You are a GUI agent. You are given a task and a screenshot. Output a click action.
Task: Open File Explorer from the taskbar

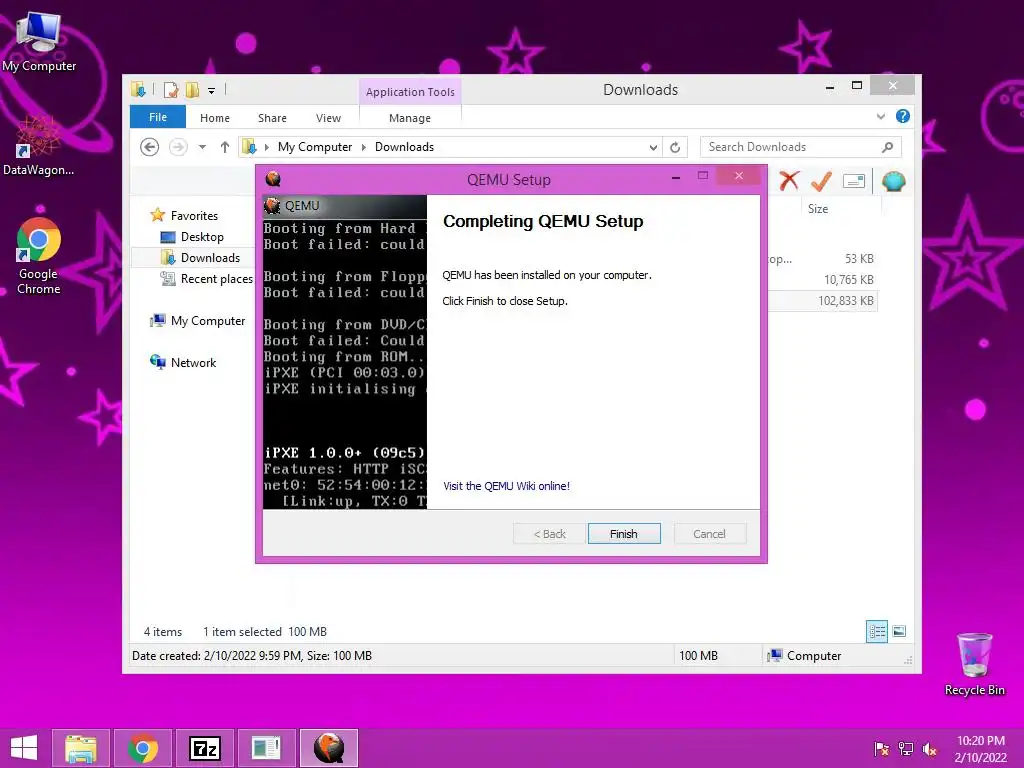coord(81,748)
